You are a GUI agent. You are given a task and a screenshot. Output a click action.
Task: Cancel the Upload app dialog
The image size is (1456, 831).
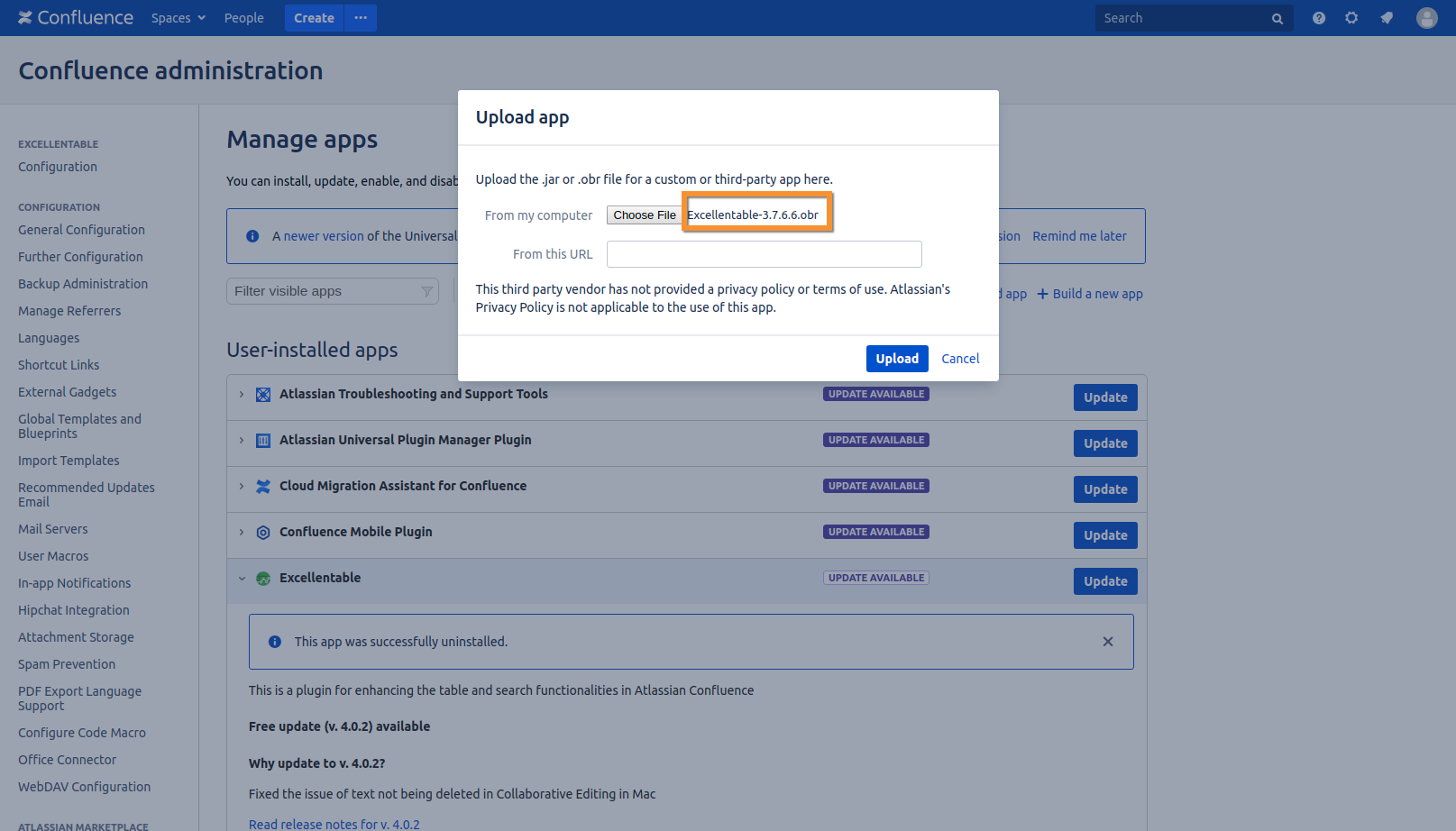tap(960, 359)
